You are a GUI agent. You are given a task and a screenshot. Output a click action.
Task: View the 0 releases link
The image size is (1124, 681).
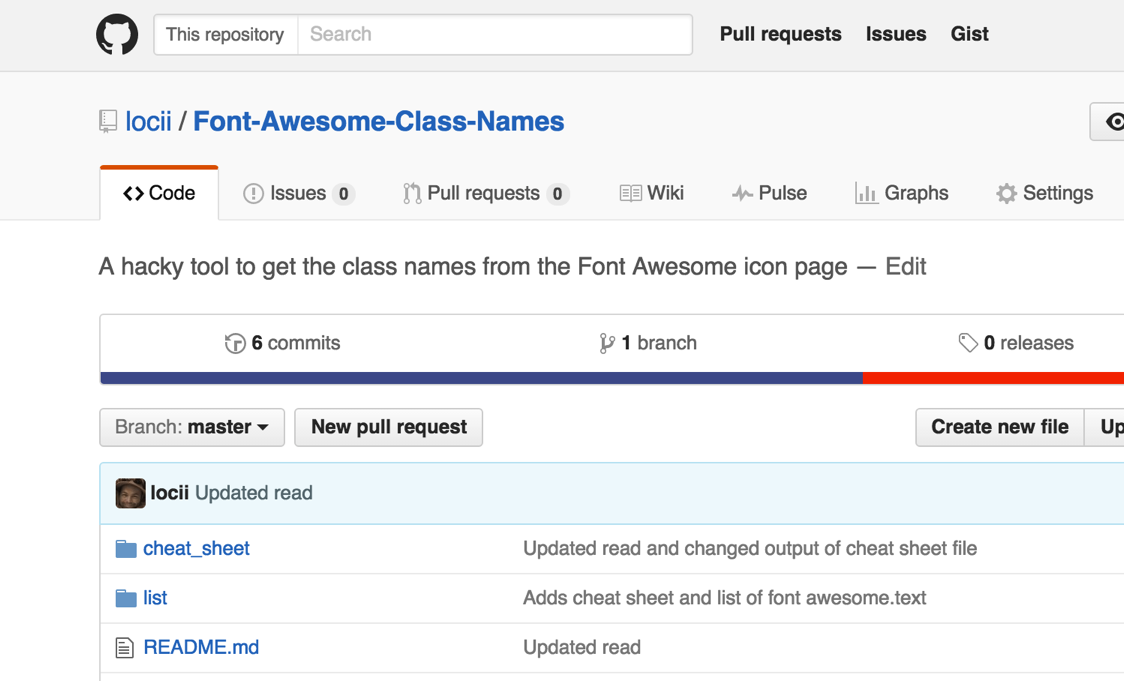pos(1016,343)
